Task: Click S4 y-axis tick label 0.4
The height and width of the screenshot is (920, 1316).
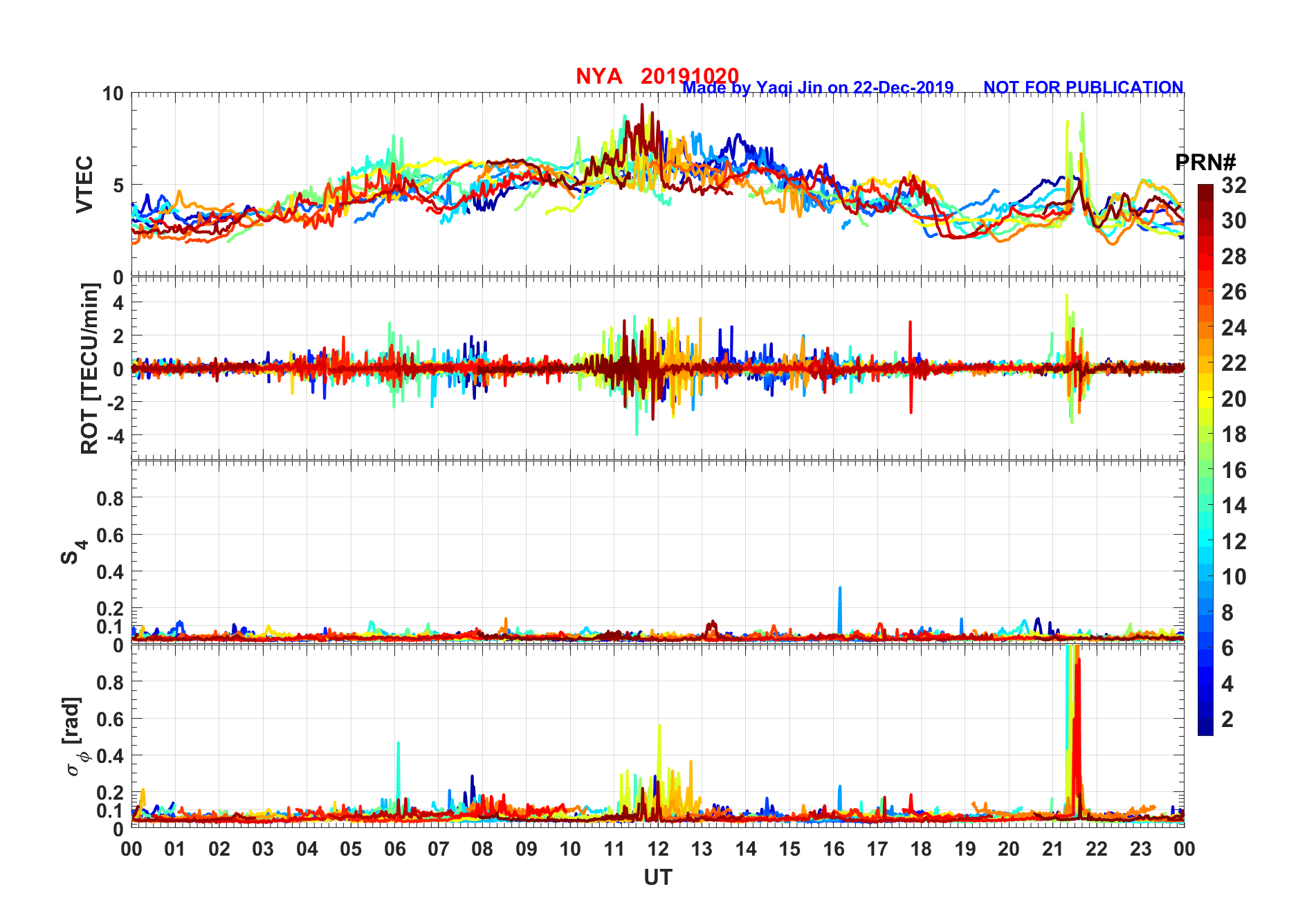Action: pos(111,571)
